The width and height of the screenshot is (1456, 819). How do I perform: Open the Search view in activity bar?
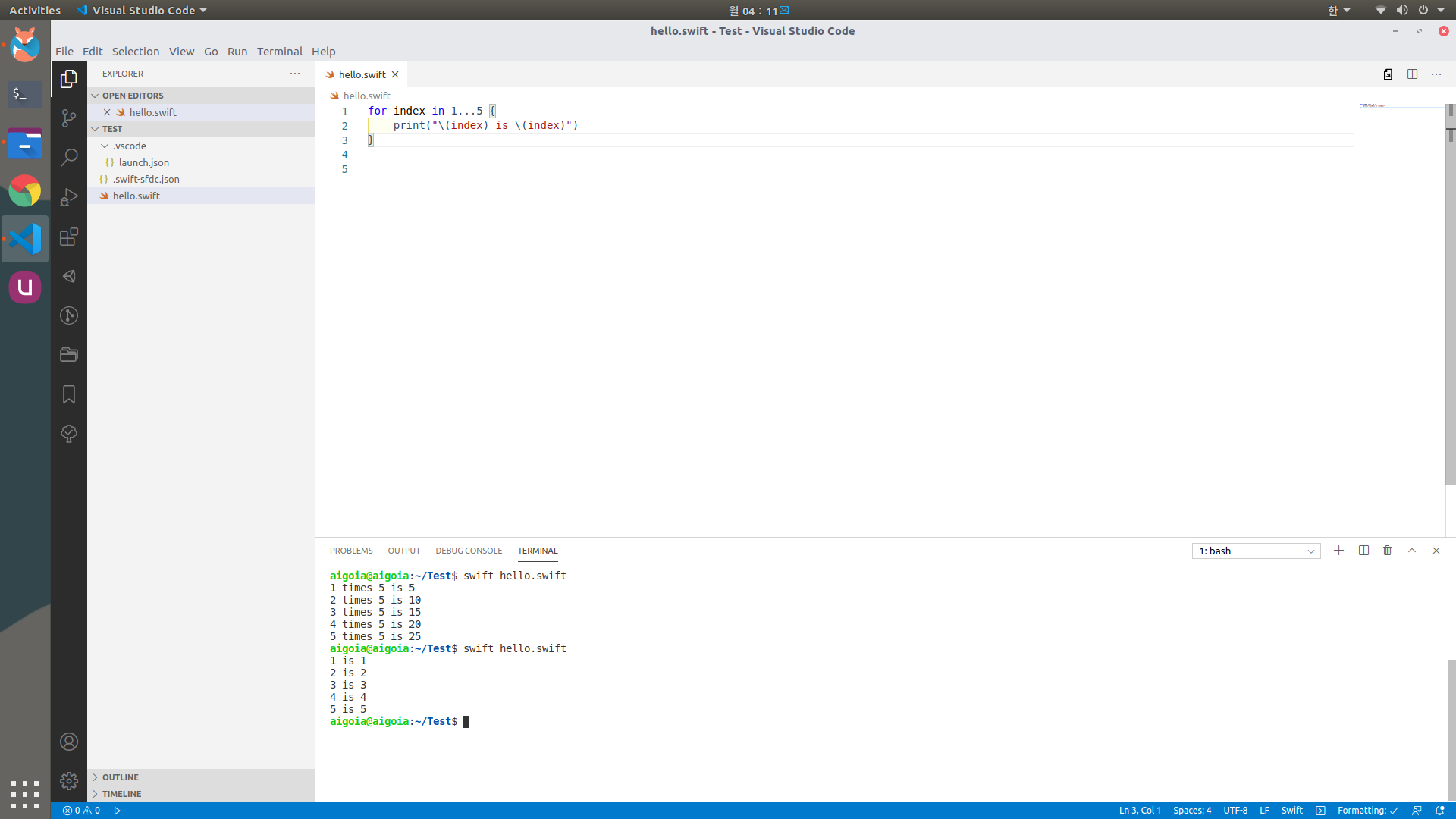click(x=69, y=157)
